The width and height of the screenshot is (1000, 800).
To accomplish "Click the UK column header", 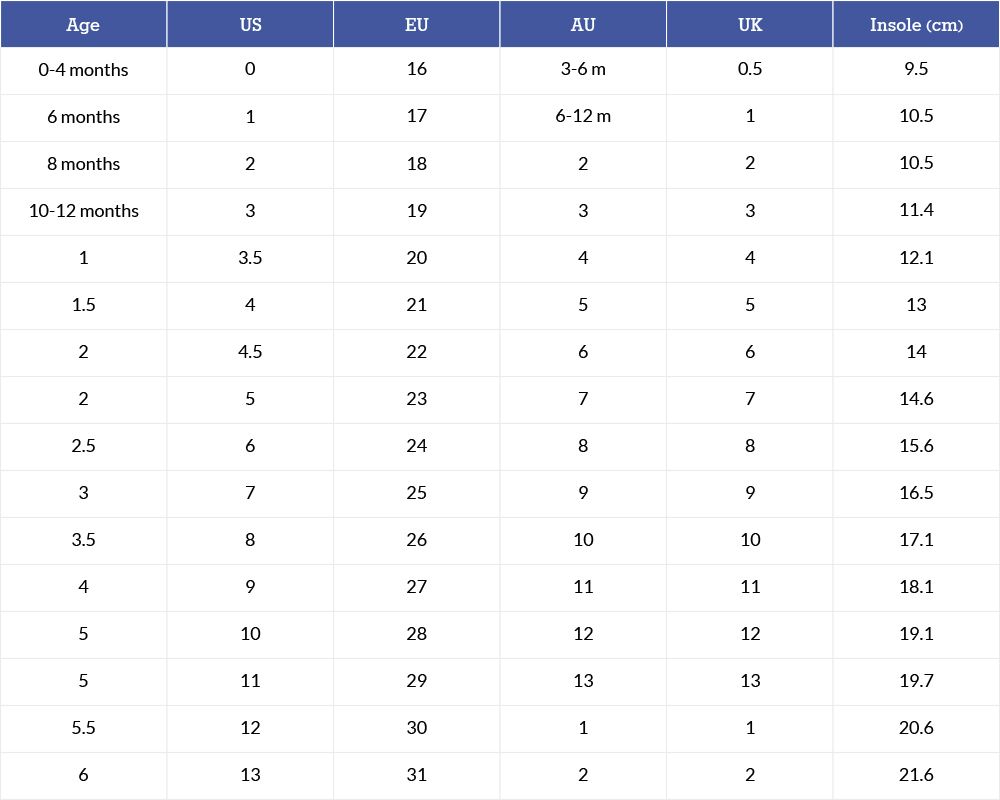I will (x=749, y=24).
